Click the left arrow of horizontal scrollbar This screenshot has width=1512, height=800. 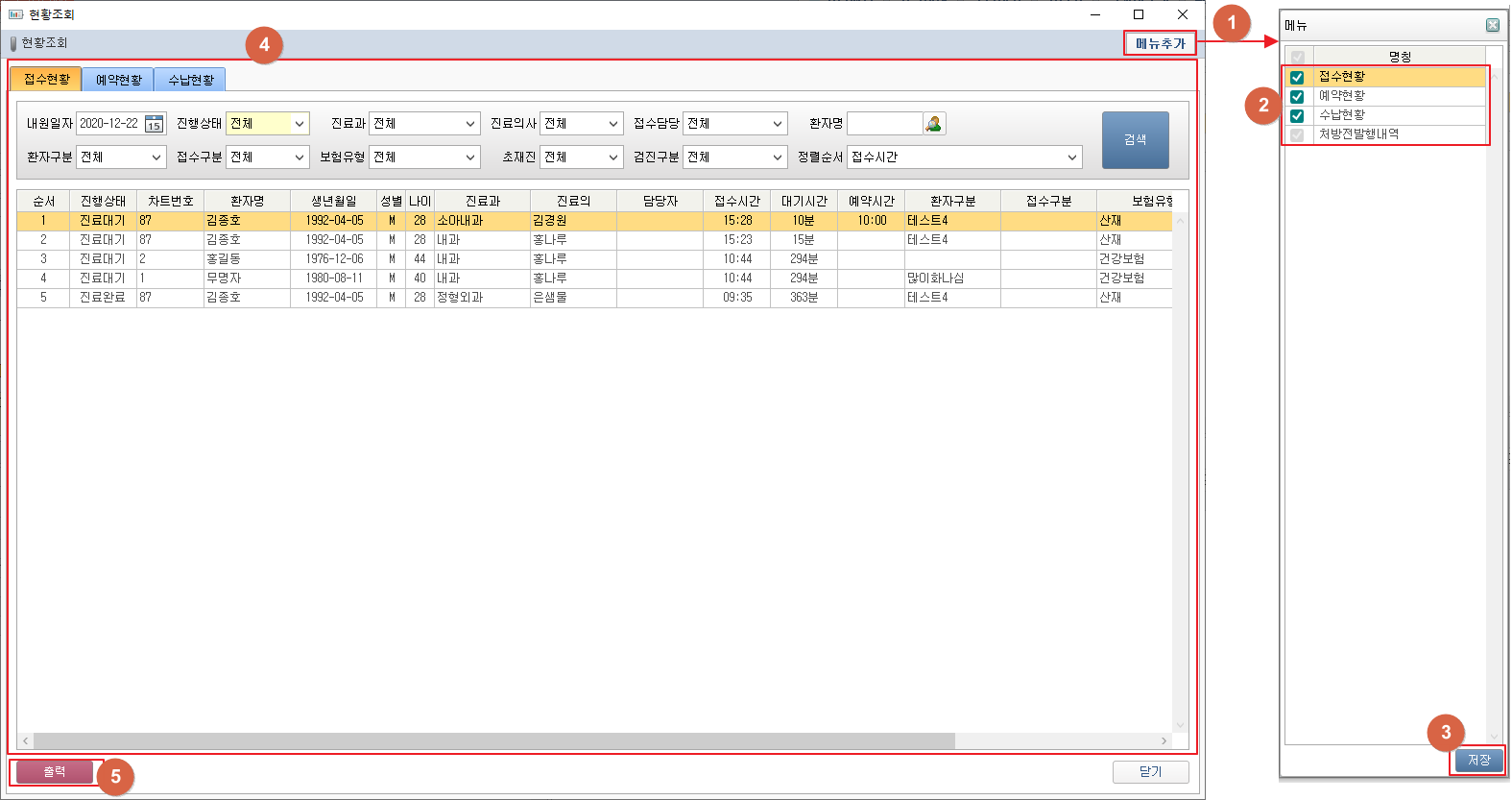click(x=26, y=741)
